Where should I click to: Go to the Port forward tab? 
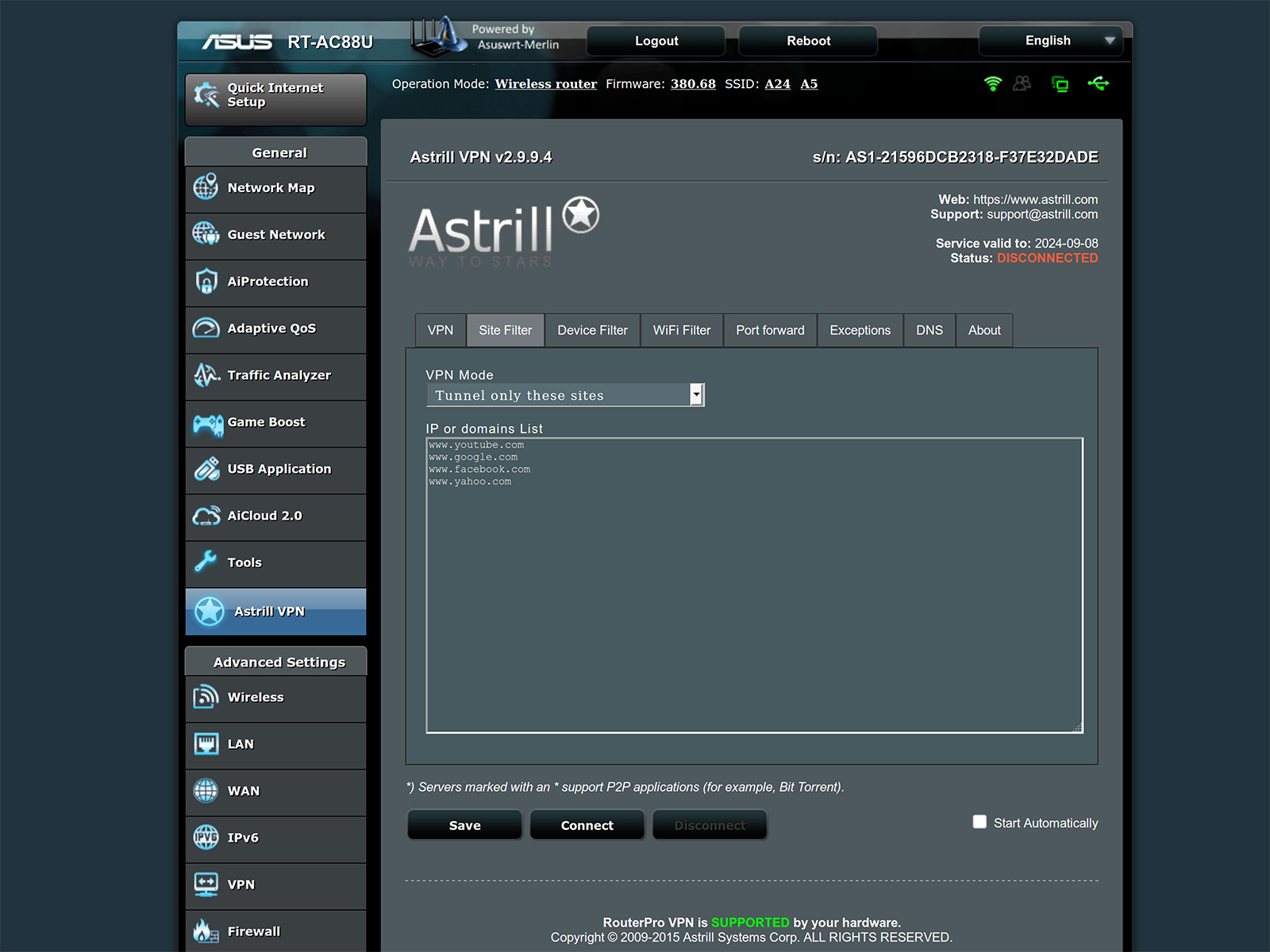click(x=770, y=330)
